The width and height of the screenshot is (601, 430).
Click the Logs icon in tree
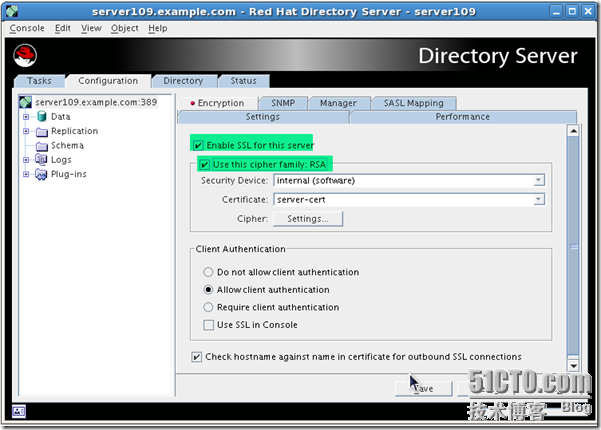pyautogui.click(x=41, y=160)
